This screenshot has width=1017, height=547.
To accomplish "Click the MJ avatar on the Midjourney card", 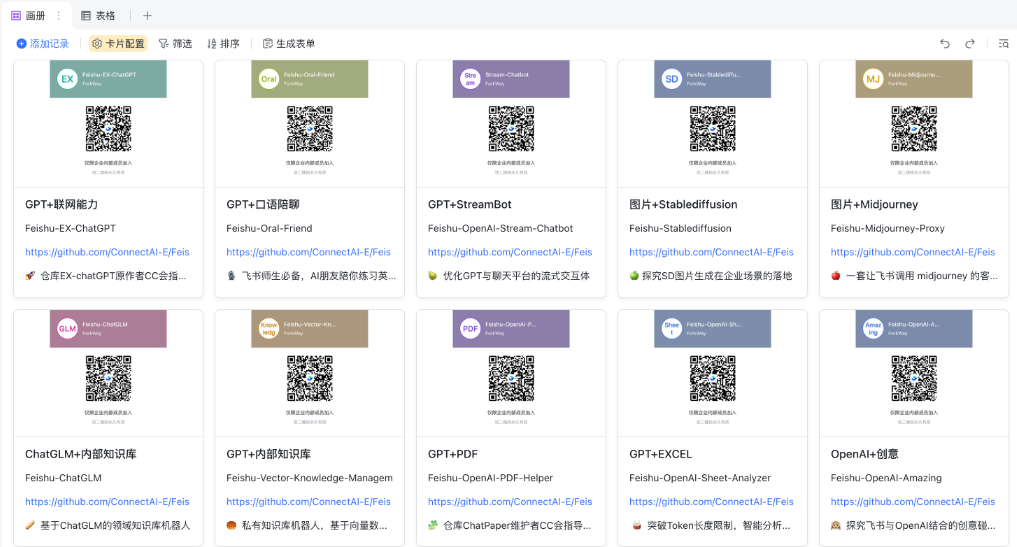I will [873, 79].
